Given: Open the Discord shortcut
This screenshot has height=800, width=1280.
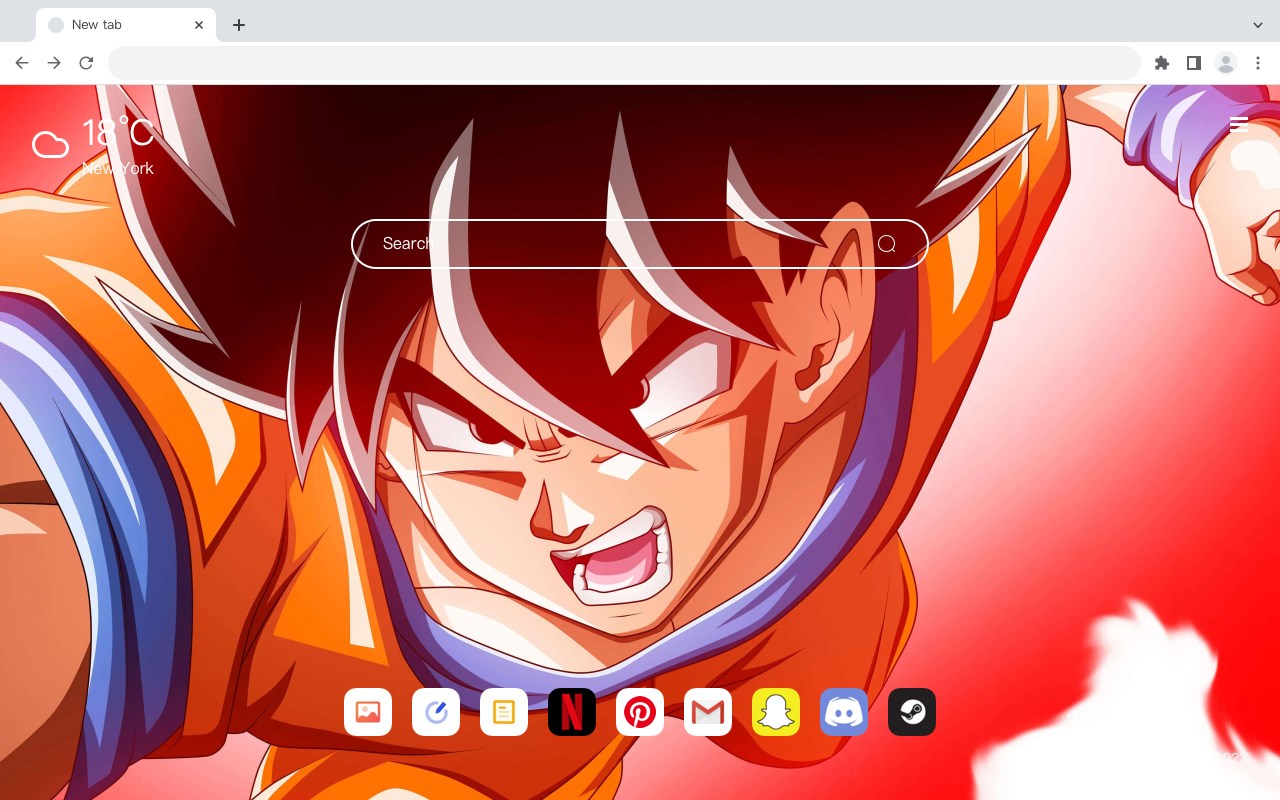Looking at the screenshot, I should pos(844,712).
